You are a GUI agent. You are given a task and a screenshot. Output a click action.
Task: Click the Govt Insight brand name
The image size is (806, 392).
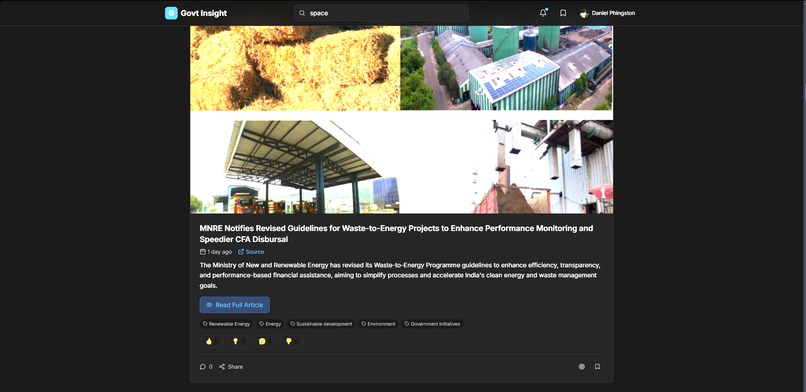pyautogui.click(x=204, y=13)
